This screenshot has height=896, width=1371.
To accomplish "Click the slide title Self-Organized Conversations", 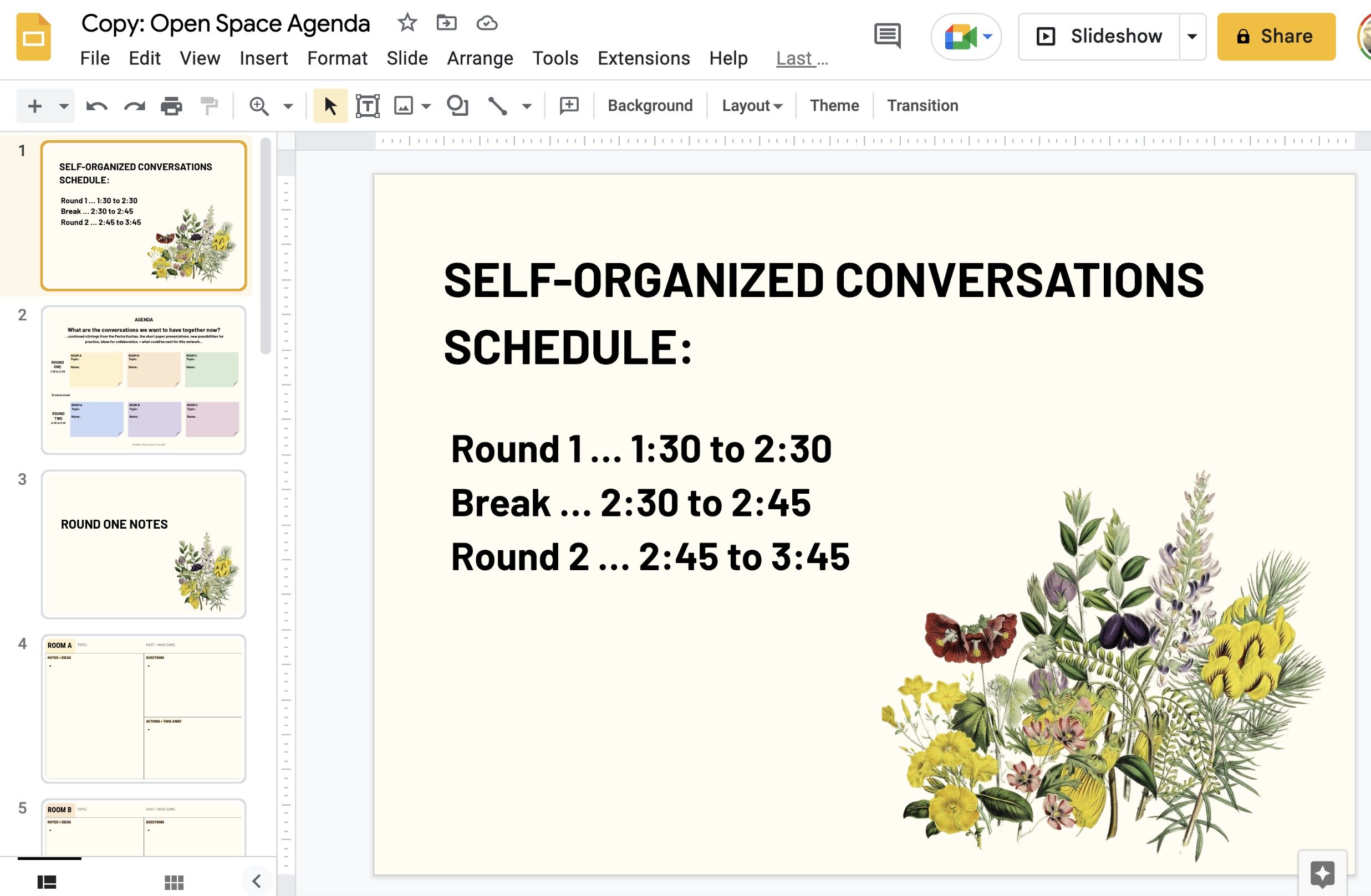I will pos(824,314).
